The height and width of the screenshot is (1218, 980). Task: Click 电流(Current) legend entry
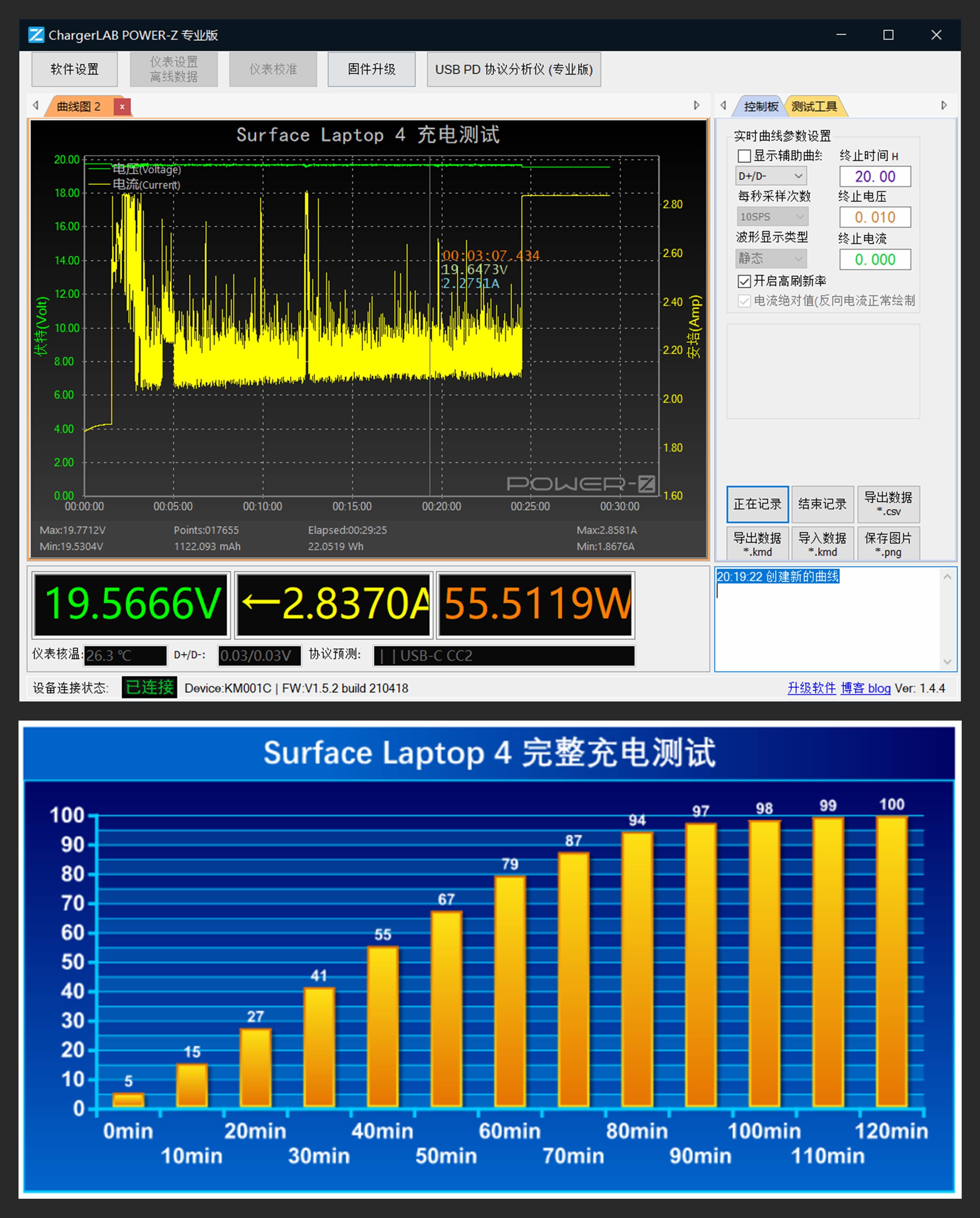point(134,184)
